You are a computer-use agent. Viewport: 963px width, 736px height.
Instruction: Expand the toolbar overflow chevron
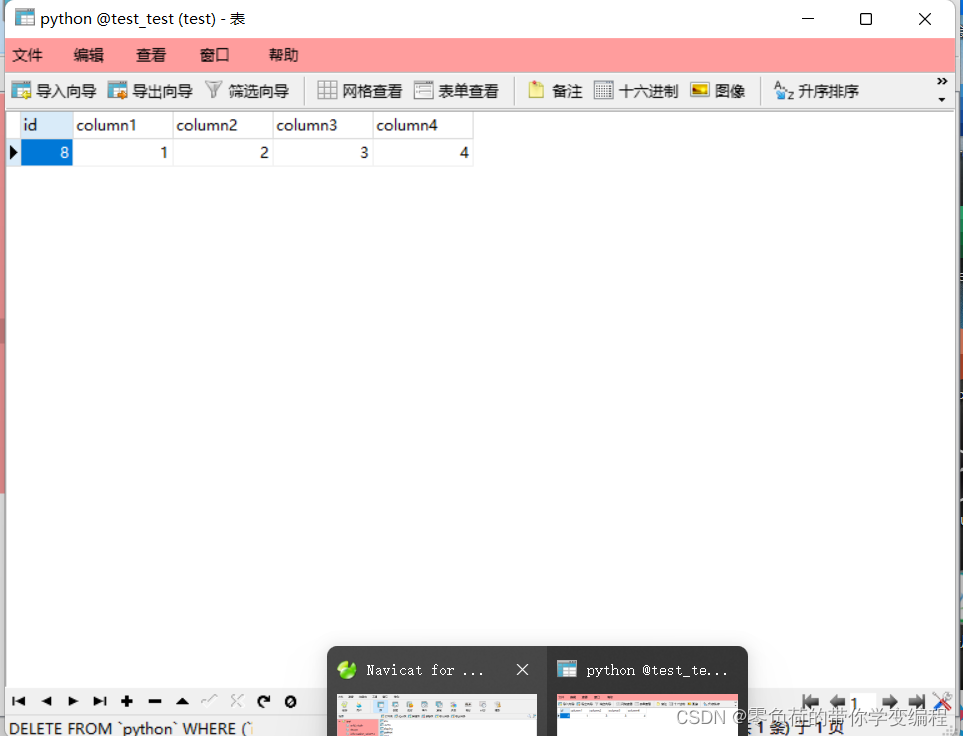pos(940,80)
